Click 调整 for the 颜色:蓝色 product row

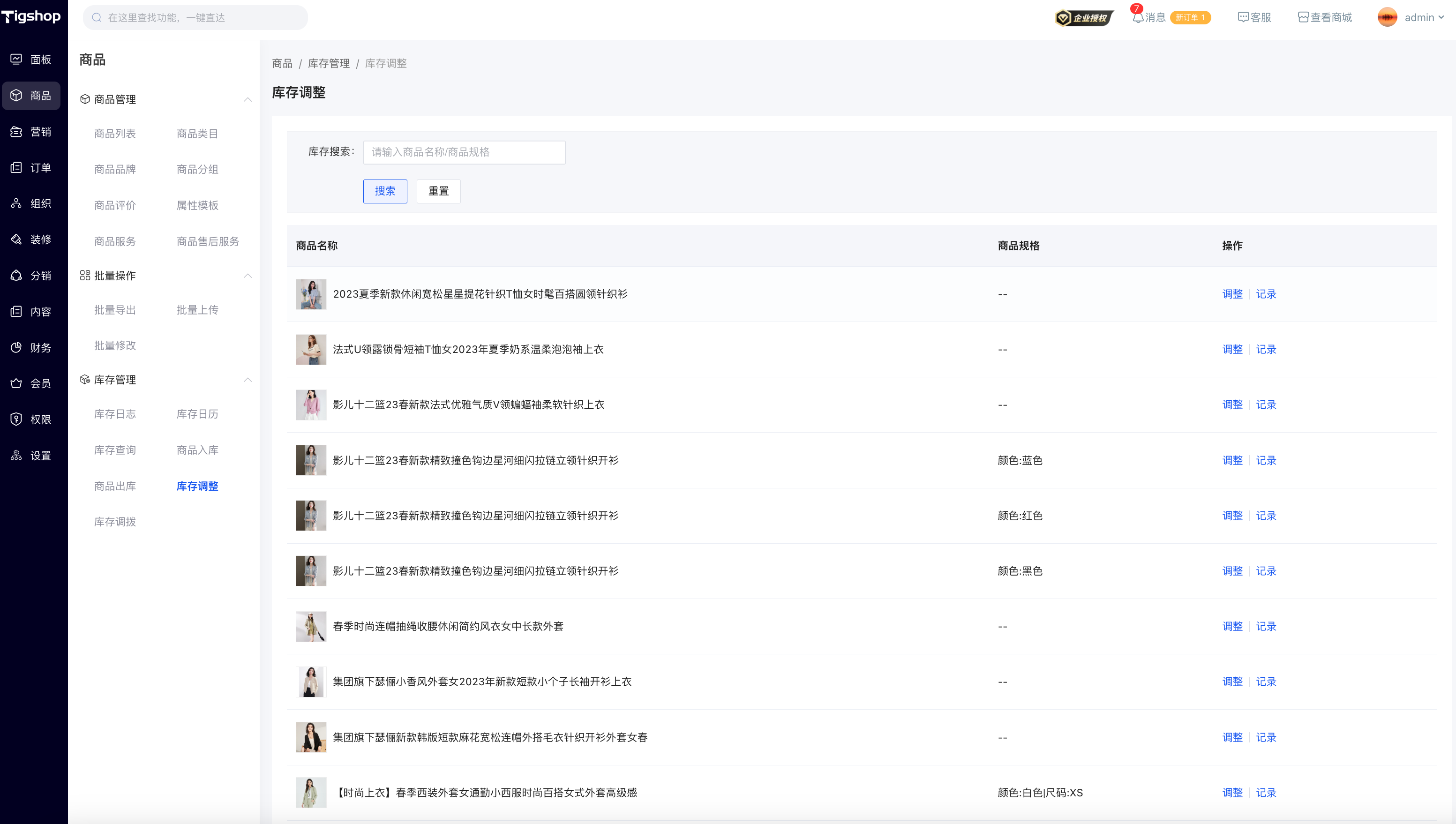(1232, 460)
